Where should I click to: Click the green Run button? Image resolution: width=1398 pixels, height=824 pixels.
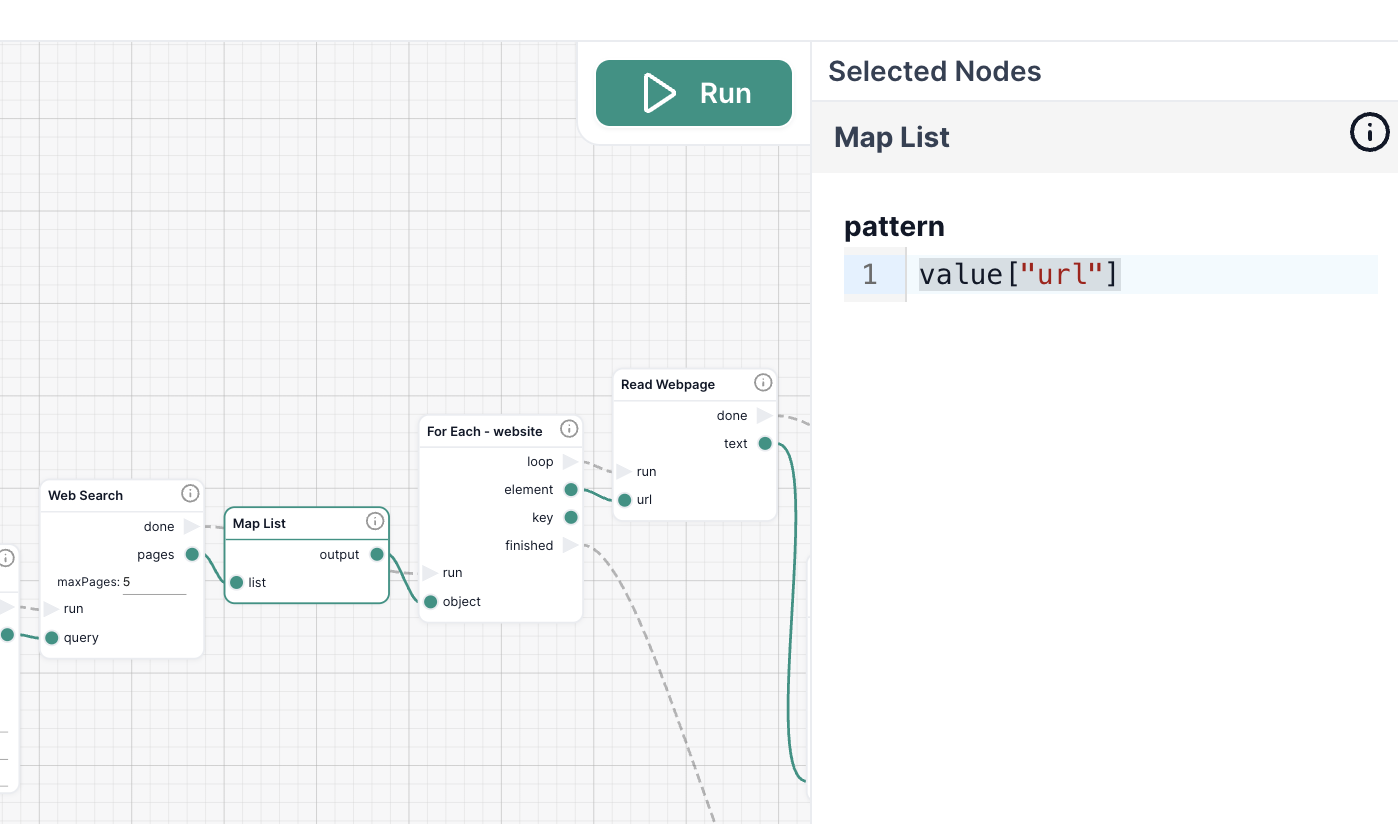click(694, 93)
